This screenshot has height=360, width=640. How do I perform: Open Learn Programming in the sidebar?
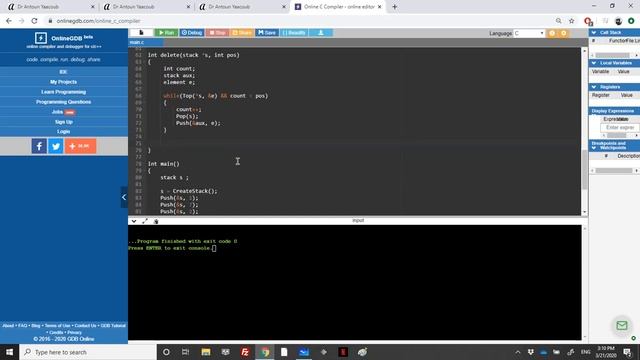(63, 92)
